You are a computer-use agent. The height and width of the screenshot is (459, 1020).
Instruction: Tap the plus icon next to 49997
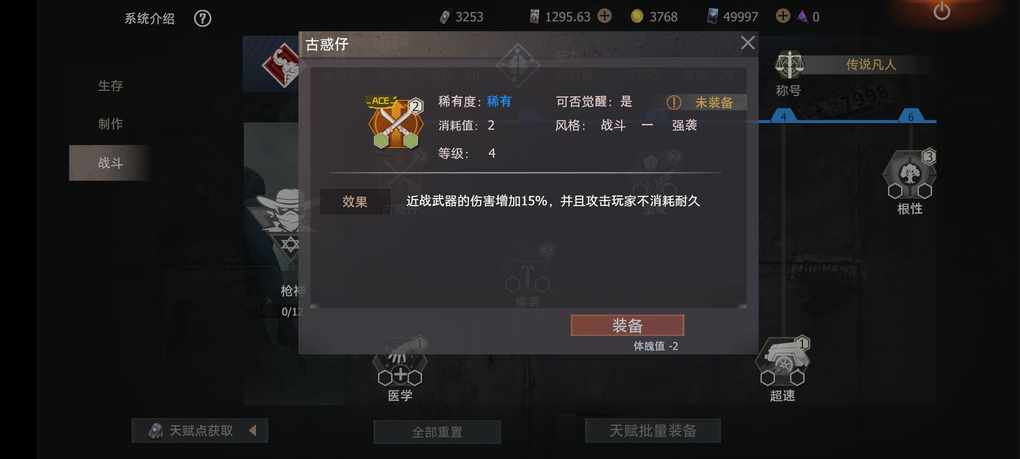coord(783,16)
